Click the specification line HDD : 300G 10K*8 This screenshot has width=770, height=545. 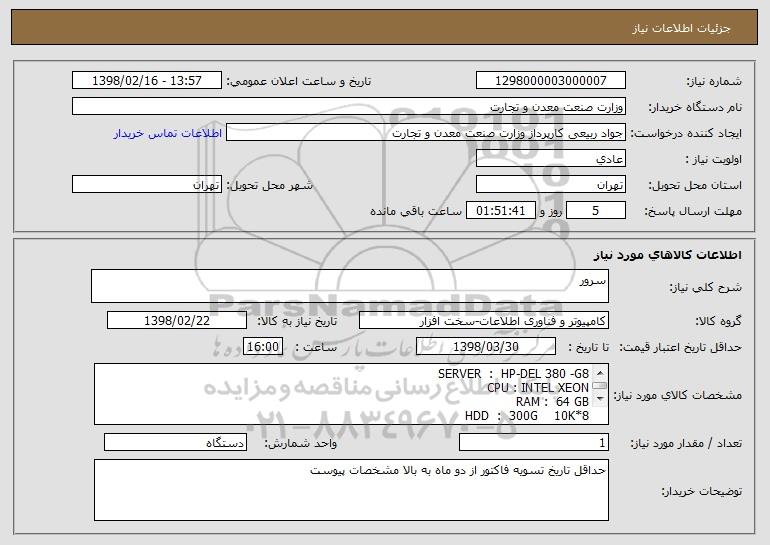[526, 415]
